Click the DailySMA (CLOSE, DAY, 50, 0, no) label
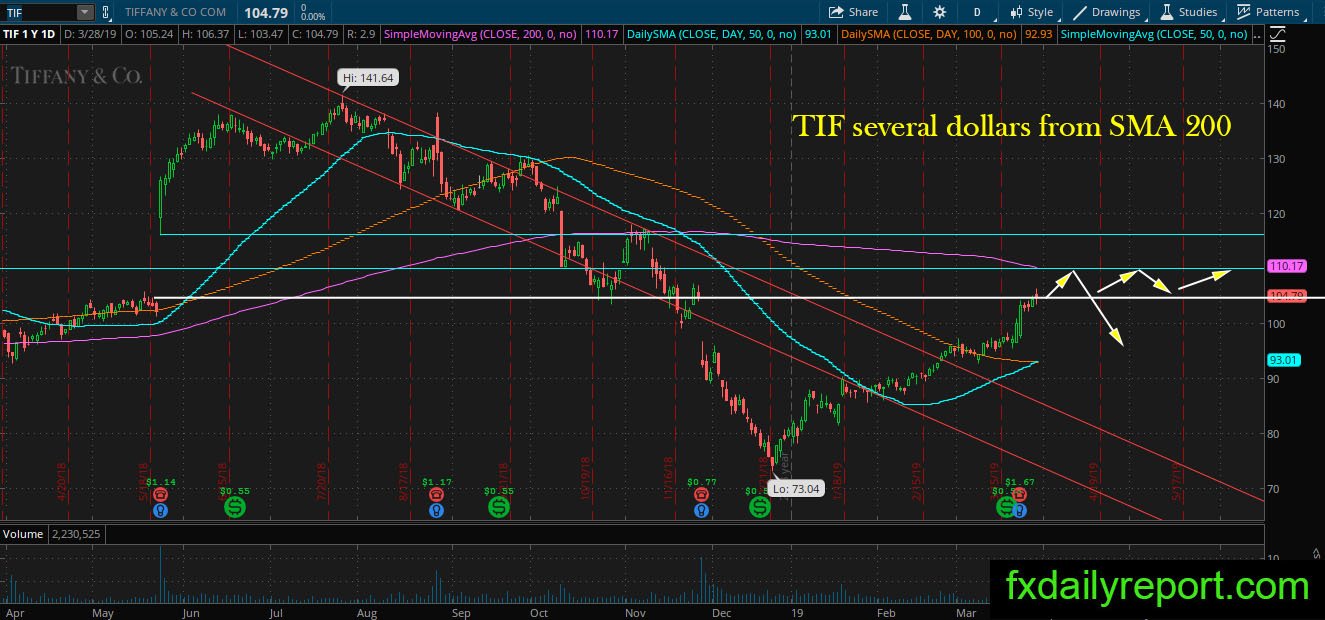The image size is (1325, 620). pyautogui.click(x=712, y=34)
